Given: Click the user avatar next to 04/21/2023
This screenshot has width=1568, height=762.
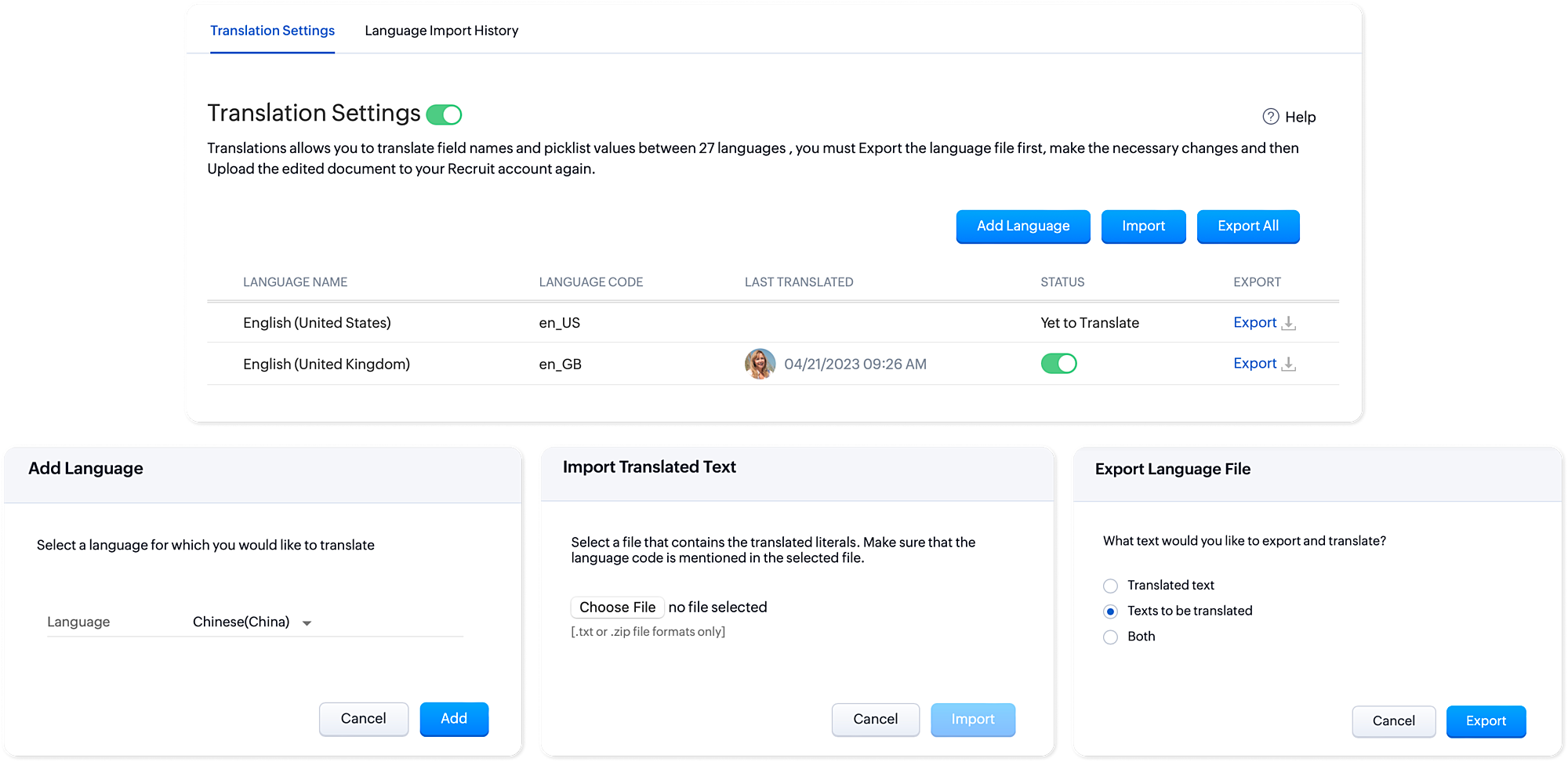Looking at the screenshot, I should pos(760,364).
